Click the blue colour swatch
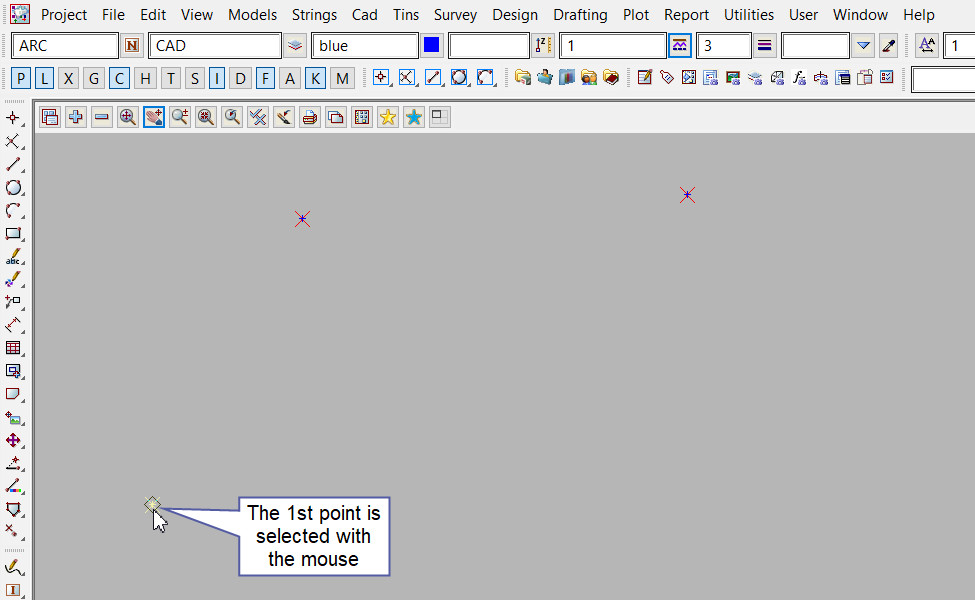The height and width of the screenshot is (600, 975). pyautogui.click(x=432, y=46)
